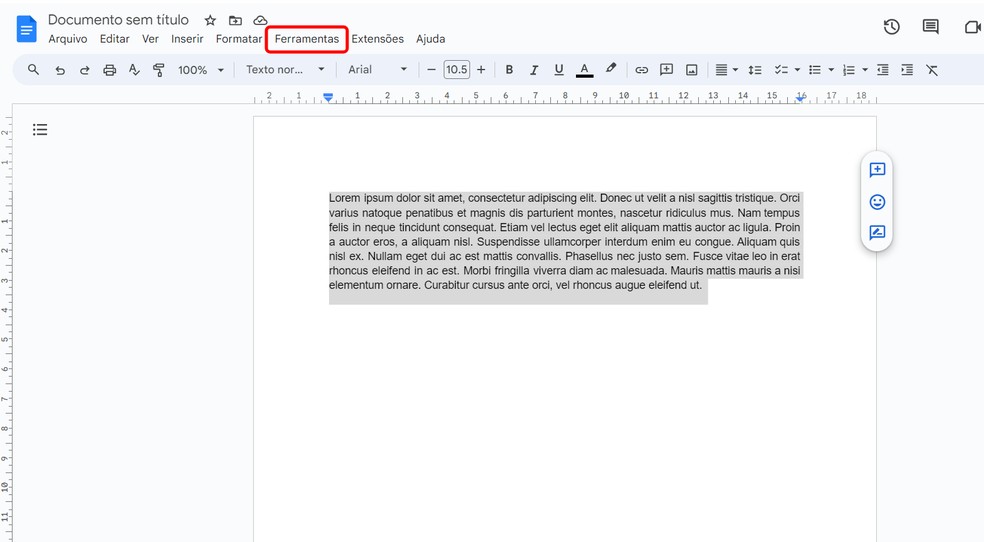Add an emoji reaction
Viewport: 984px width, 542px height.
(877, 201)
